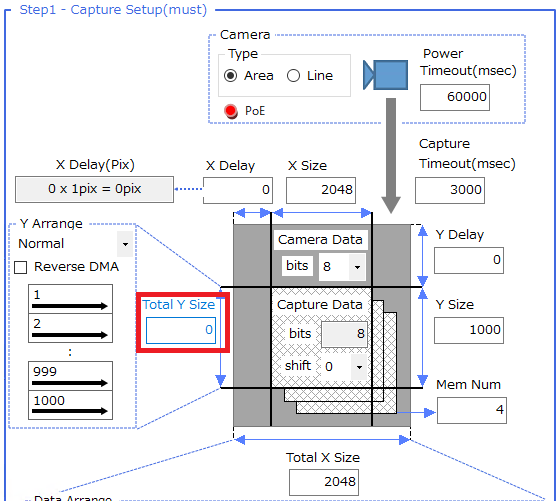Screen dimensions: 560x501
Task: Click the row 999 arrow in Y Arrange
Action: pyautogui.click(x=70, y=383)
